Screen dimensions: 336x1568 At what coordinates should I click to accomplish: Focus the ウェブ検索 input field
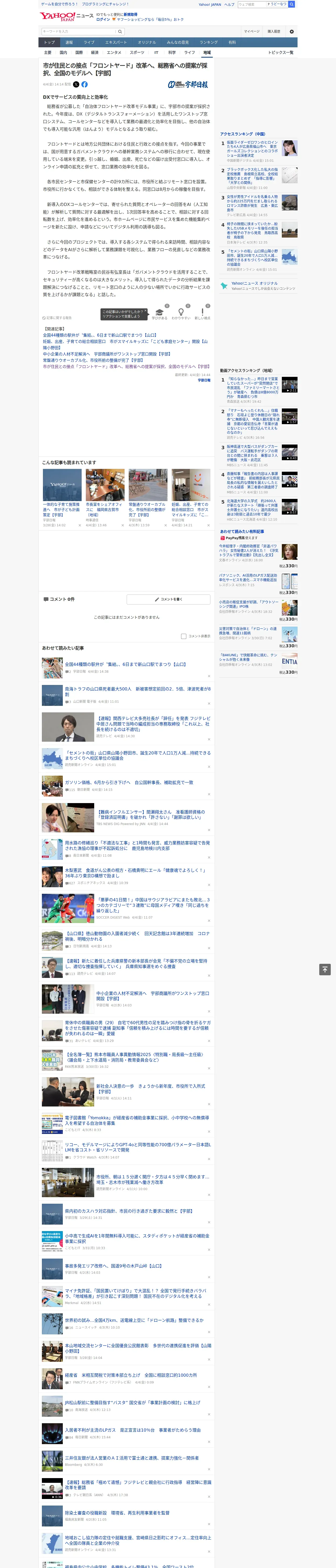click(251, 4)
